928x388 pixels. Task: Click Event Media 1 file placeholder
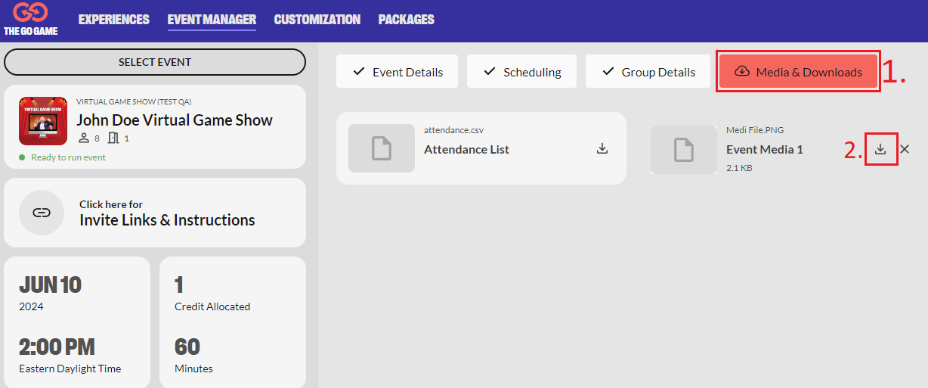(684, 150)
